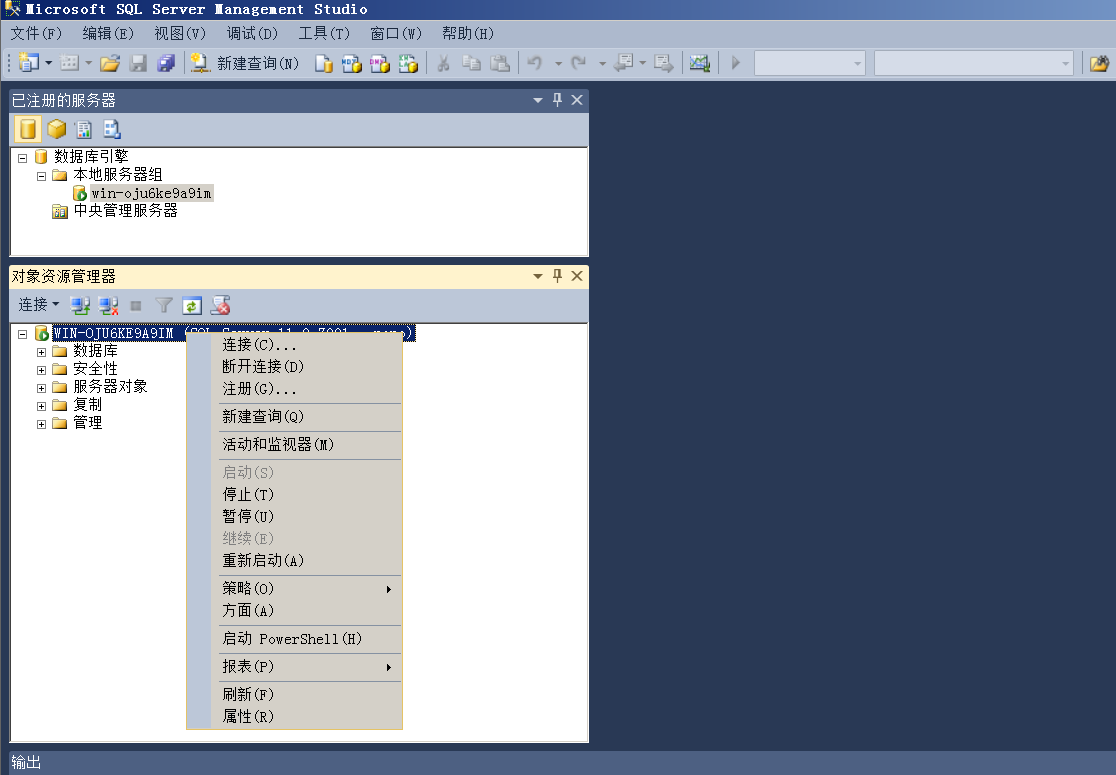
Task: Click the Refresh icon in Object Explorer toolbar
Action: 192,306
